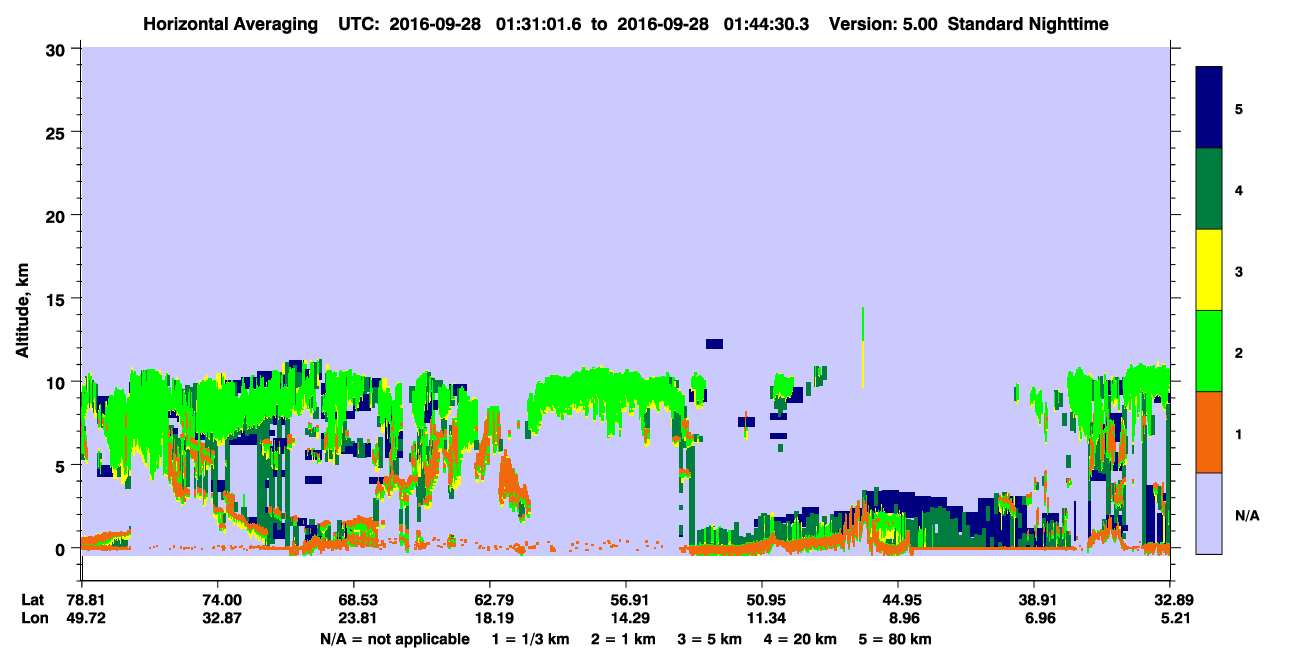
Task: Click the bright green colorbar segment labeled 2
Action: point(1209,351)
